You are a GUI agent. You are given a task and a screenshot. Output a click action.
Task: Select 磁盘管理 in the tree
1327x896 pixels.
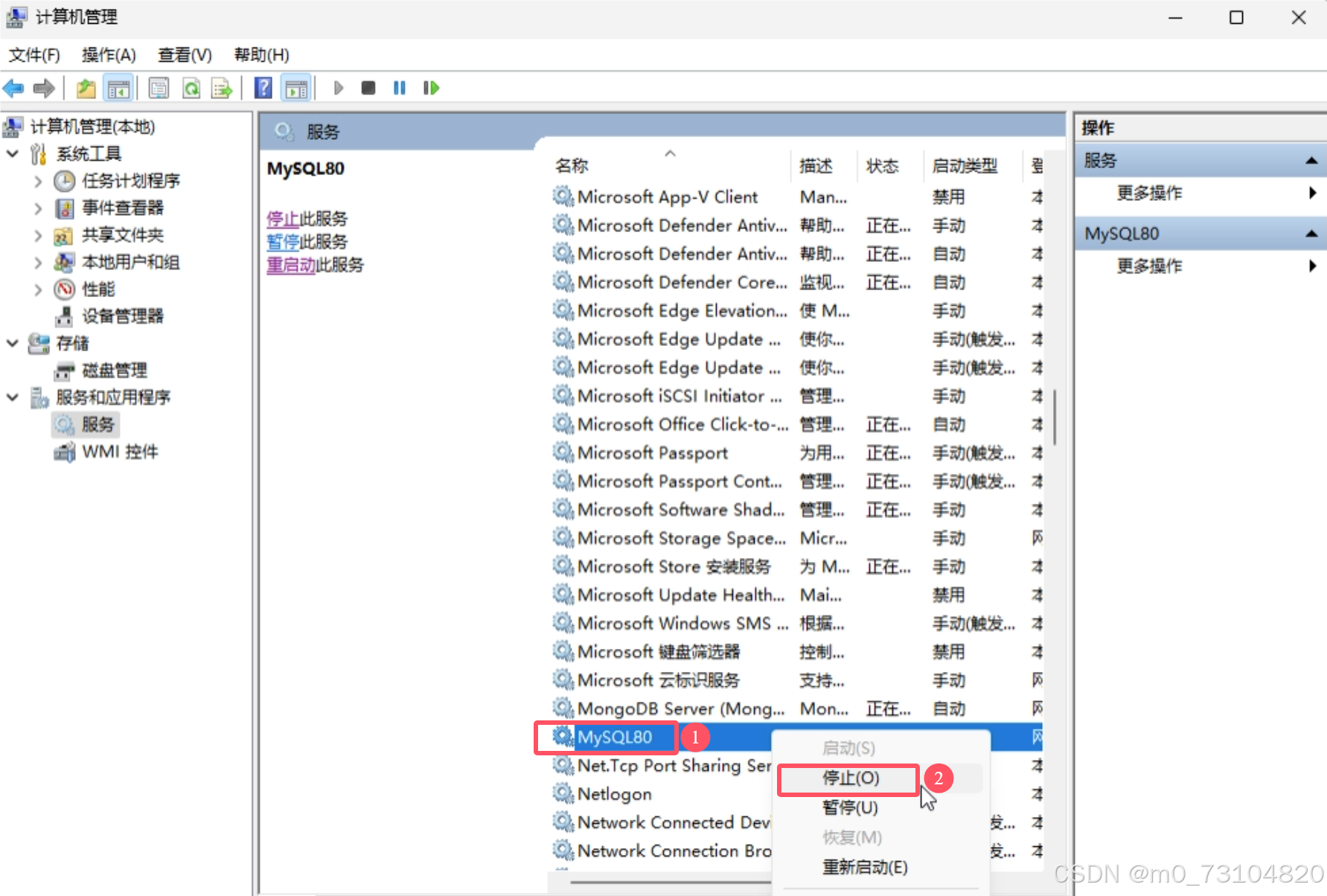click(x=115, y=371)
